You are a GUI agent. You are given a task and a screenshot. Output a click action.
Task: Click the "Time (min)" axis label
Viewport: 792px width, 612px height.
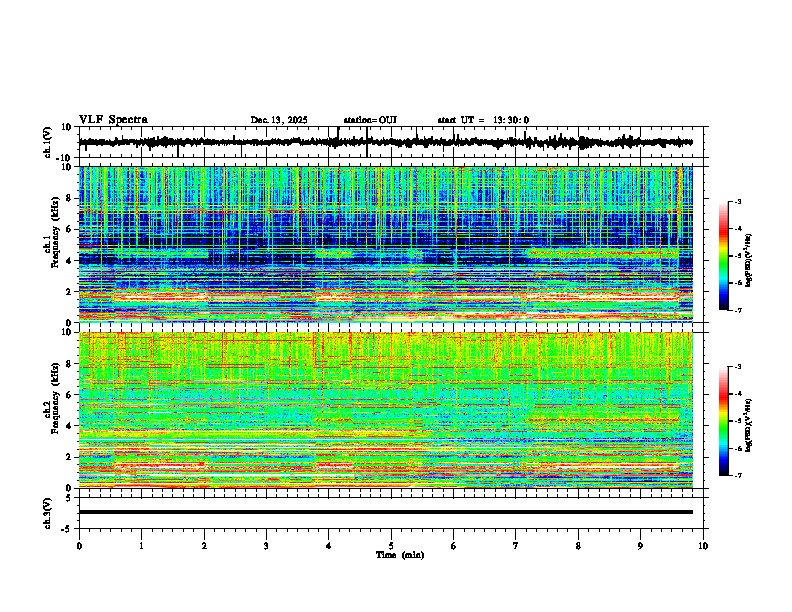[x=400, y=555]
